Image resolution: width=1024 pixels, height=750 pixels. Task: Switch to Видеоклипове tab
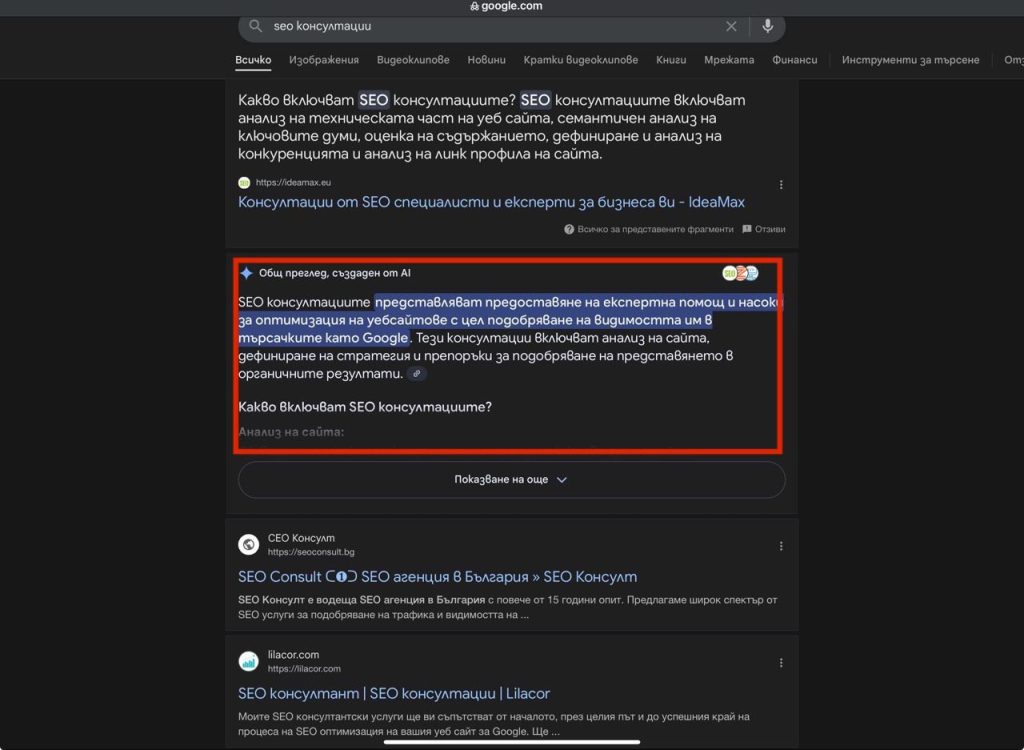[x=413, y=59]
